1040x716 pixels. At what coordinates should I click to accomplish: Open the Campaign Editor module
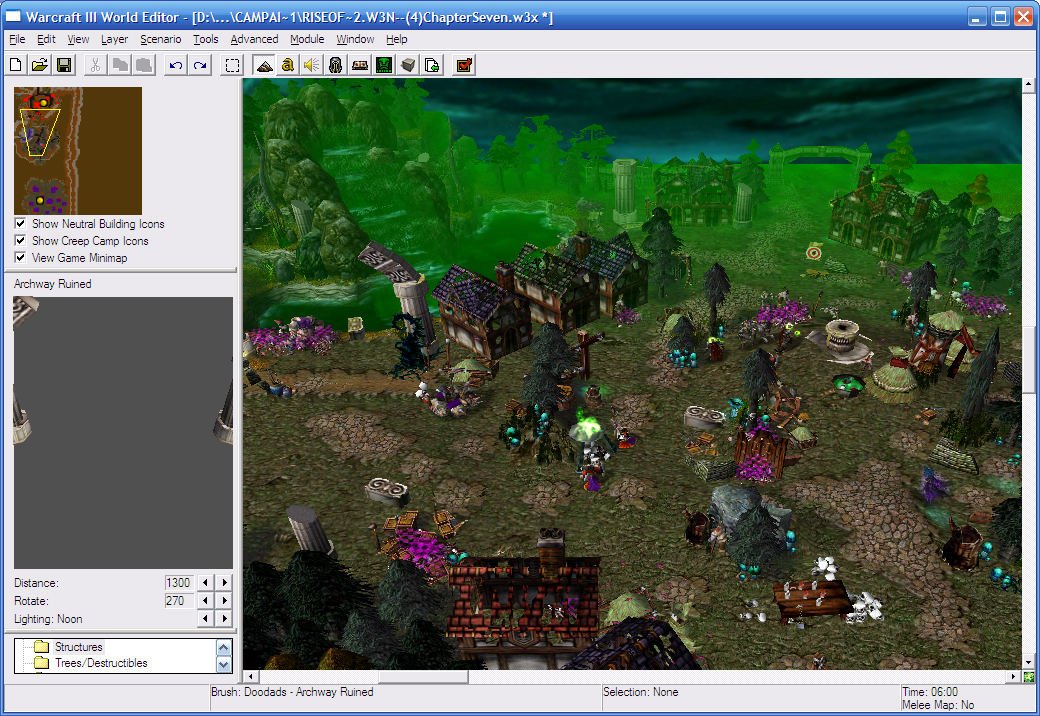click(x=359, y=65)
